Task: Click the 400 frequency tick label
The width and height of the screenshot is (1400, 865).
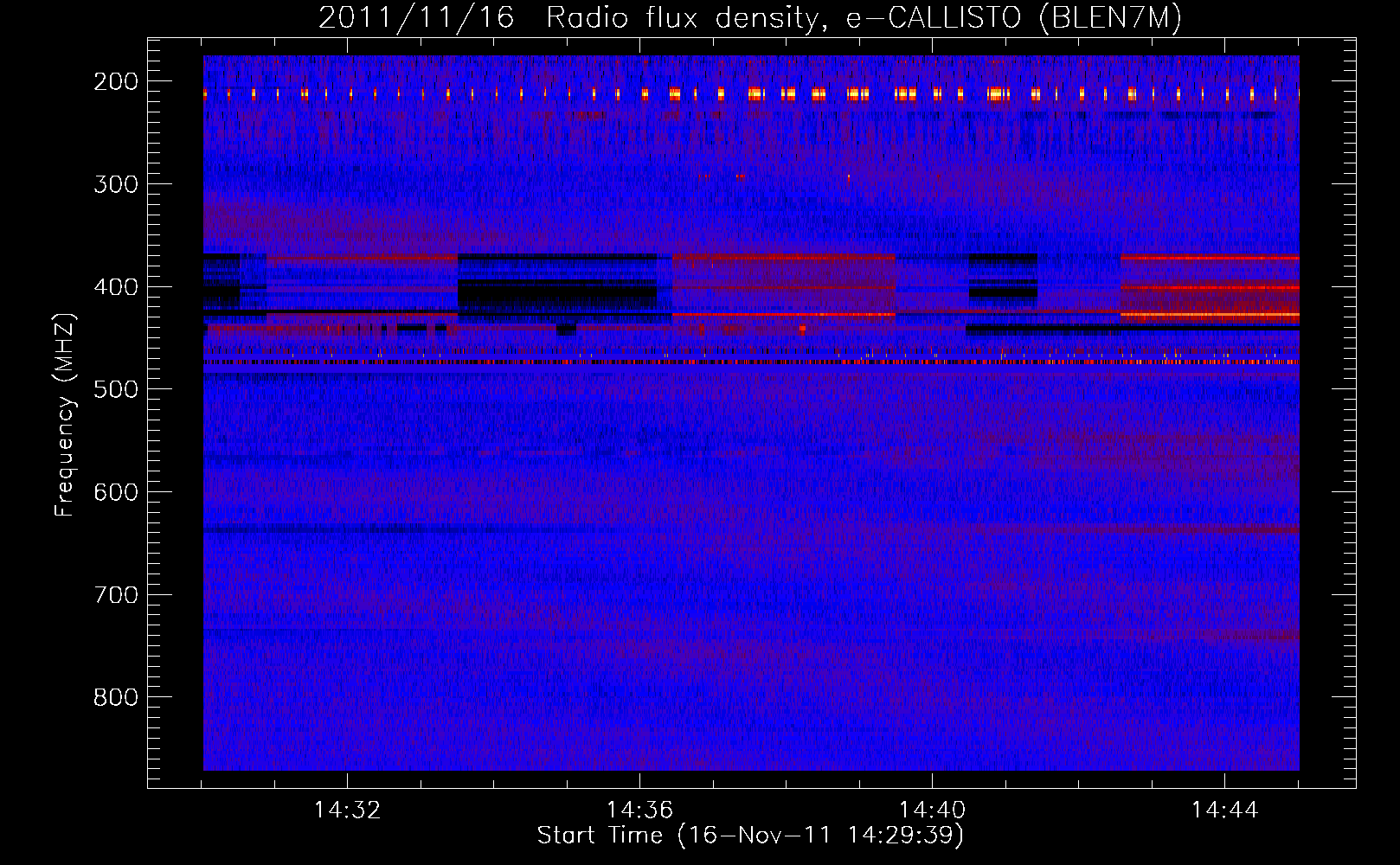Action: click(x=116, y=287)
